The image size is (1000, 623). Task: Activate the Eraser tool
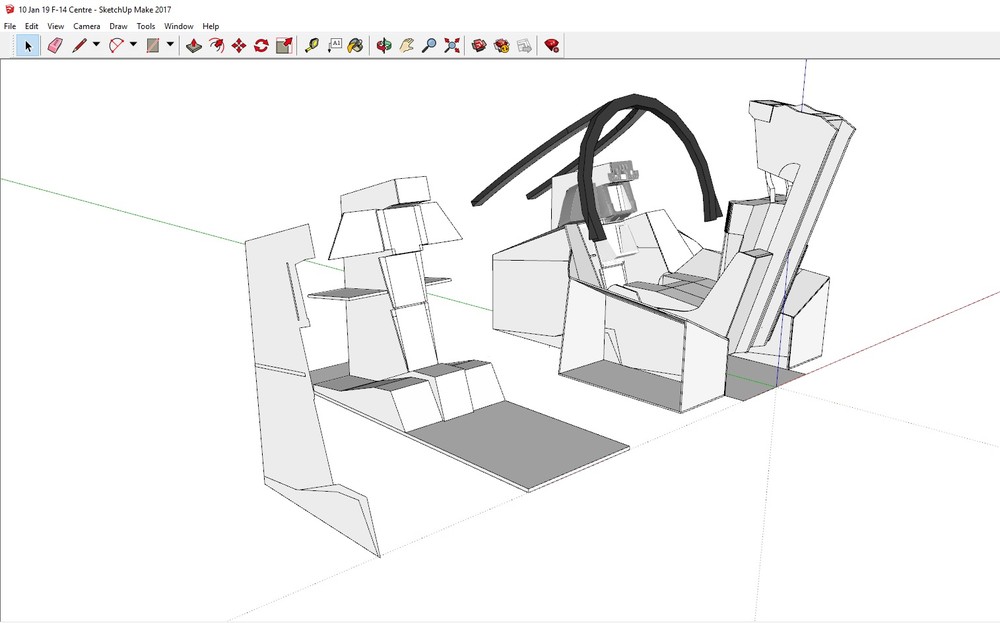[x=54, y=44]
